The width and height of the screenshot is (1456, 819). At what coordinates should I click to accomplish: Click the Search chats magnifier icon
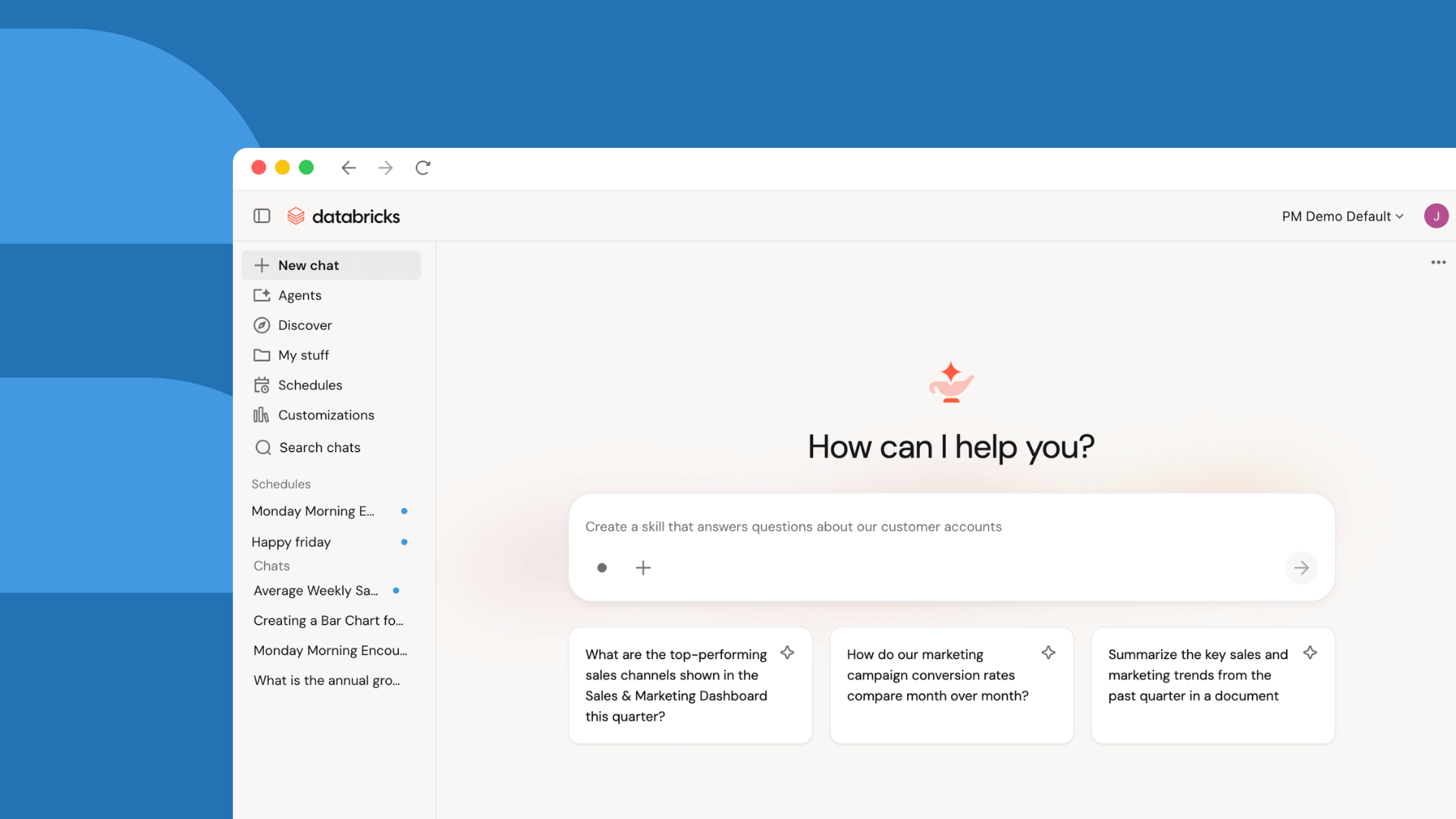click(x=263, y=447)
